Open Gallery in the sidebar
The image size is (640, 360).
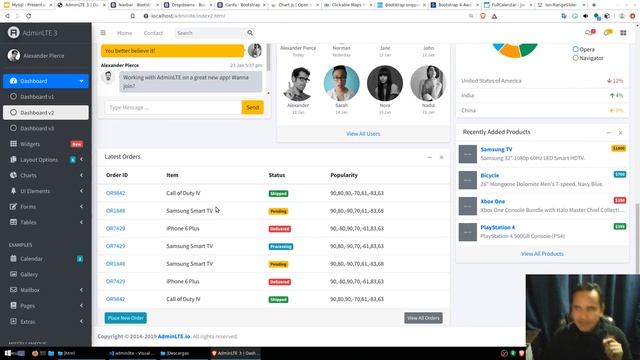pyautogui.click(x=46, y=274)
